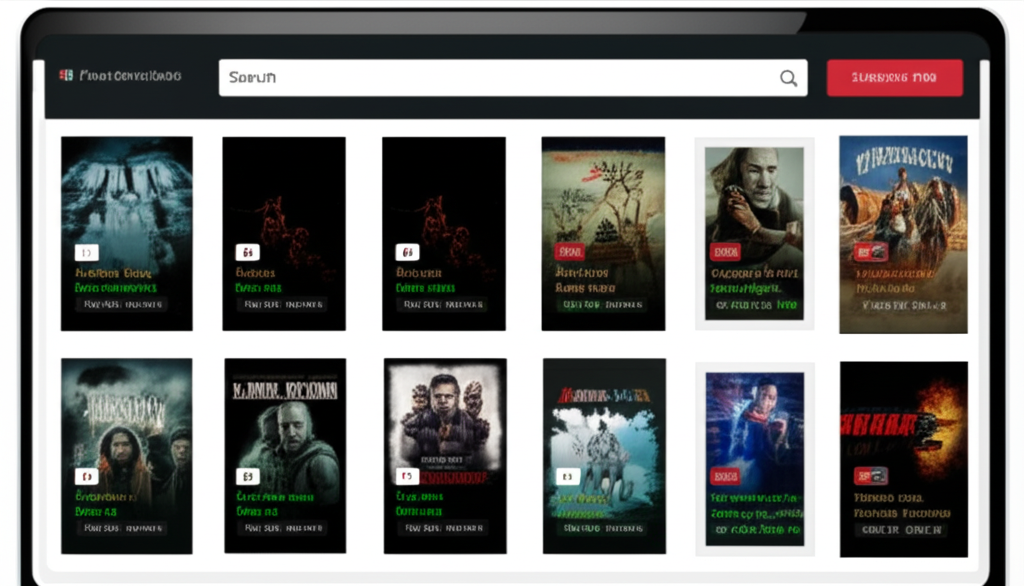Click the red badge on the waterfall poster

tap(85, 252)
